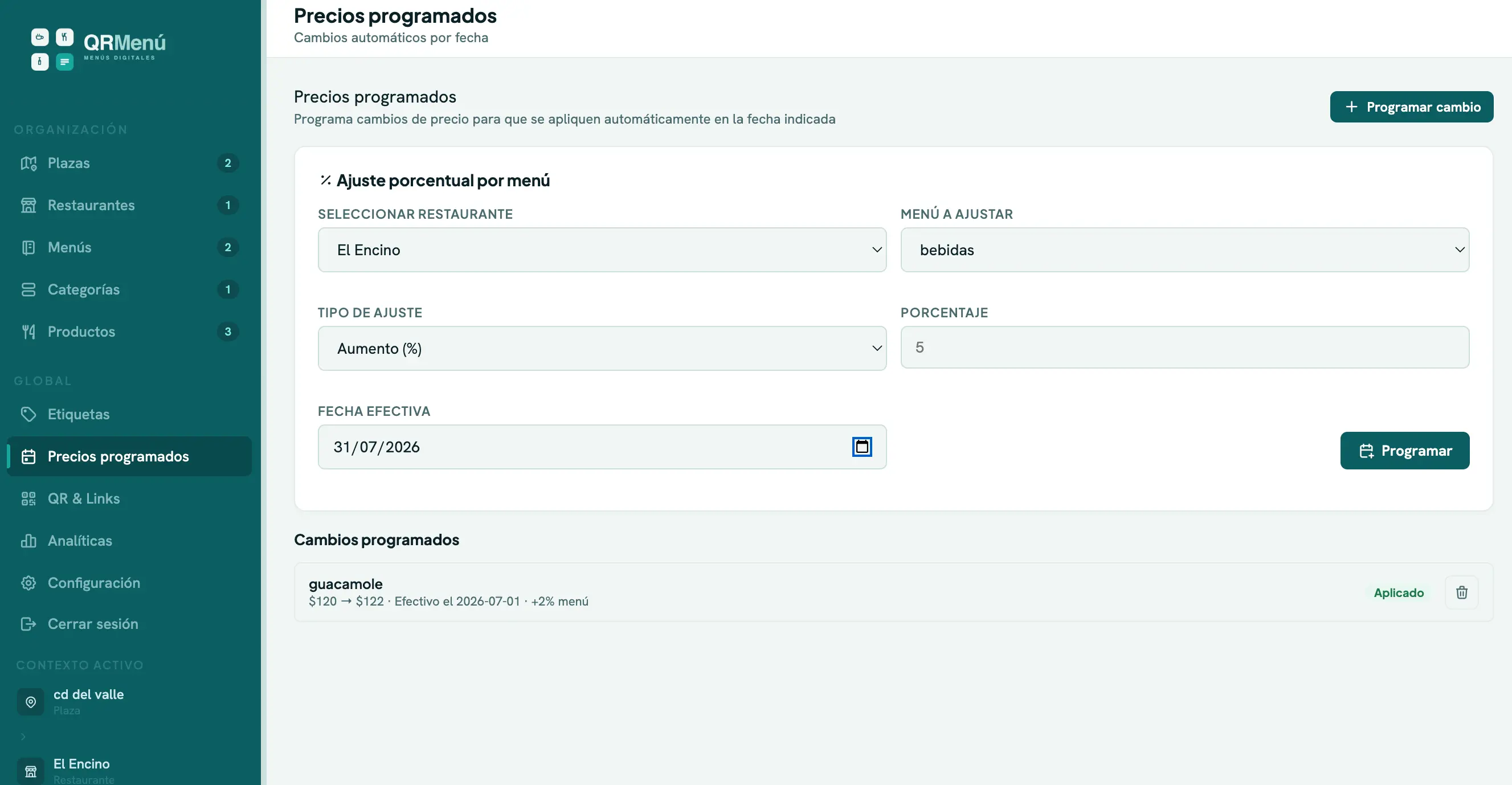1512x785 pixels.
Task: Open the Tipo de ajuste dropdown
Action: 602,349
